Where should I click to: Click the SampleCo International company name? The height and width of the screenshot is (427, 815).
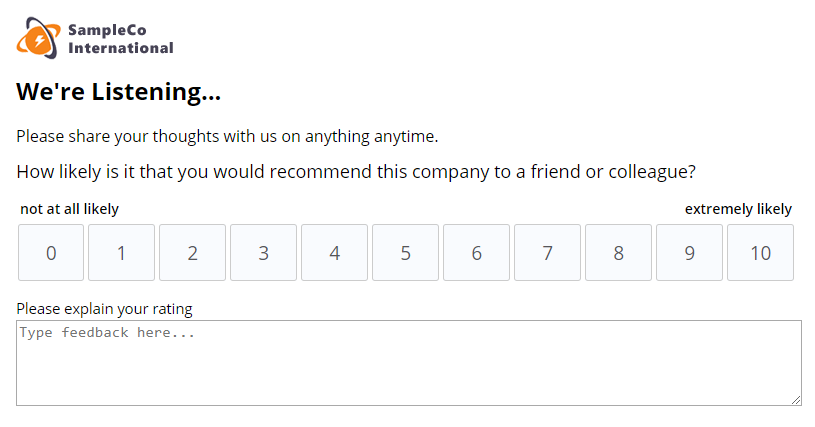(120, 38)
